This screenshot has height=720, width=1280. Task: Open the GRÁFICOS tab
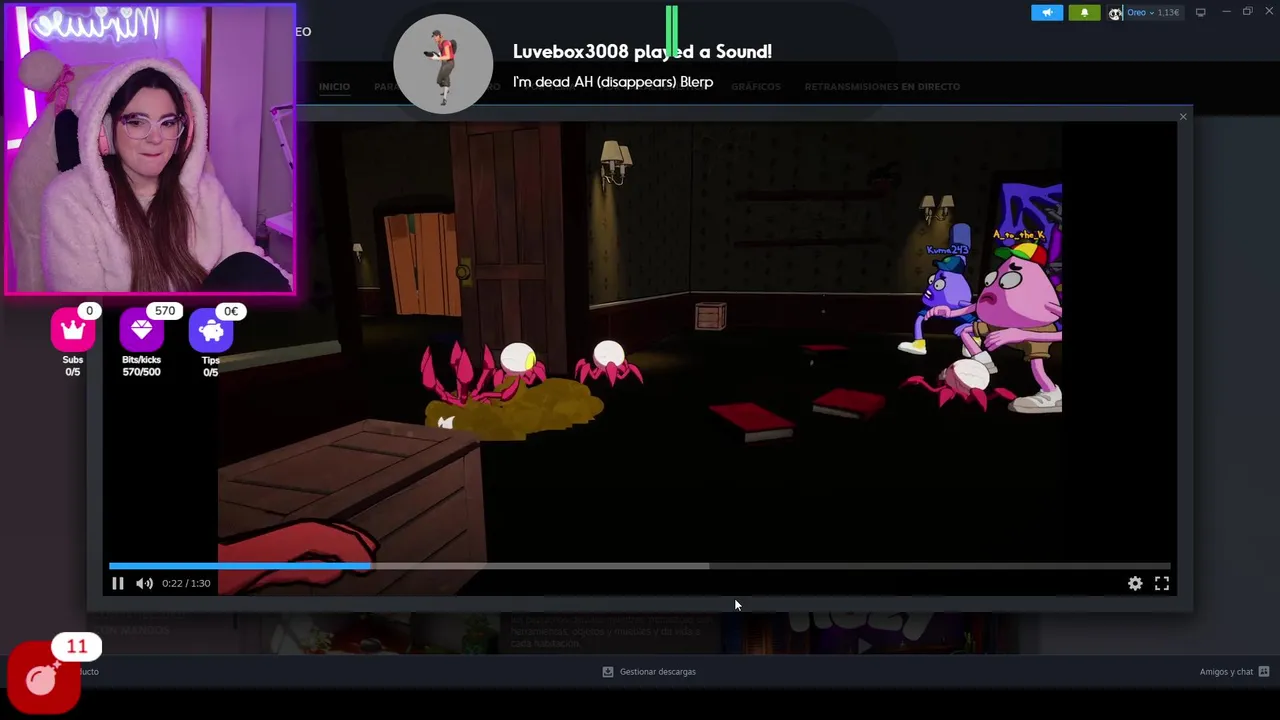point(755,86)
